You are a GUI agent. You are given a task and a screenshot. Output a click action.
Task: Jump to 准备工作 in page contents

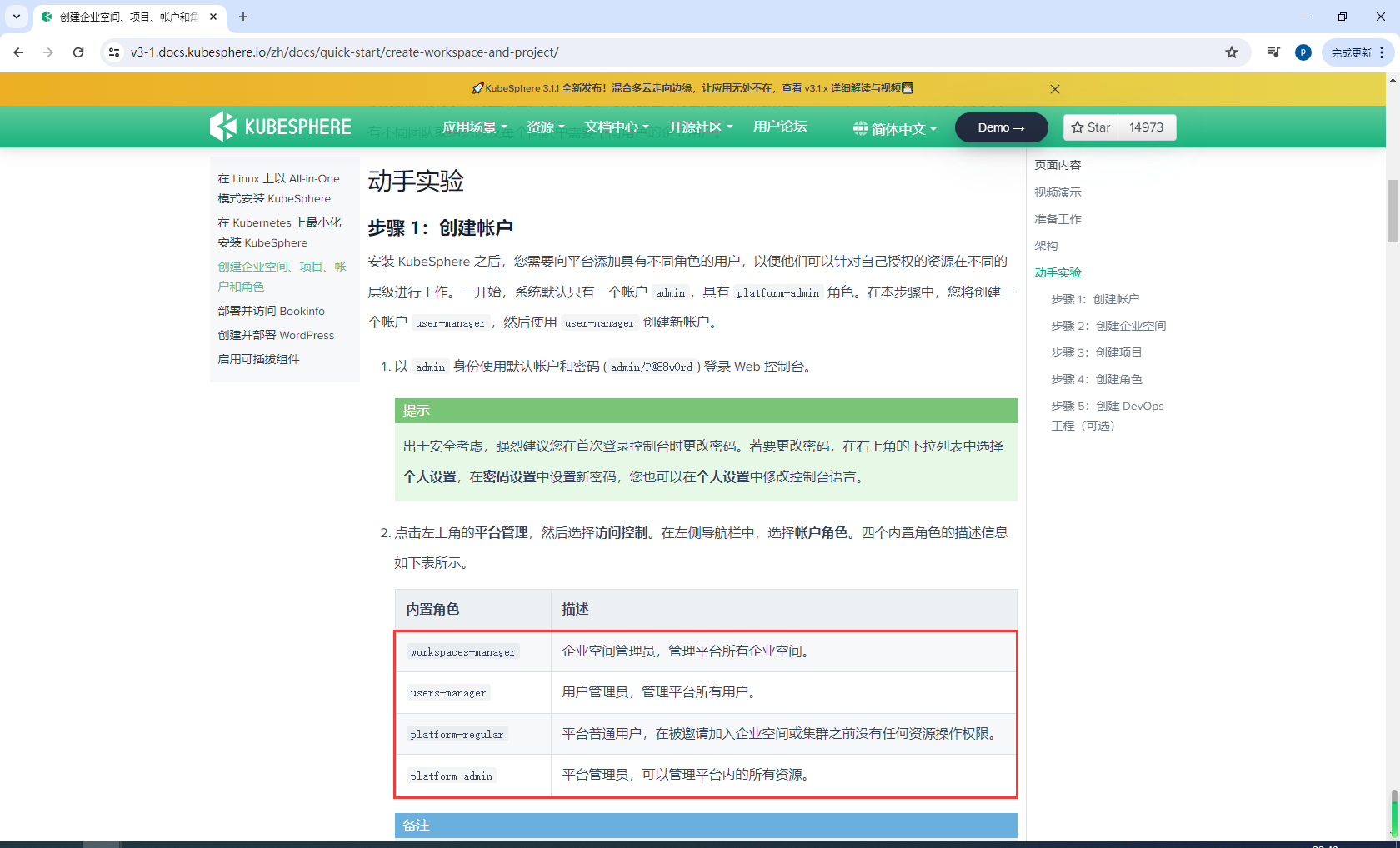(1057, 219)
